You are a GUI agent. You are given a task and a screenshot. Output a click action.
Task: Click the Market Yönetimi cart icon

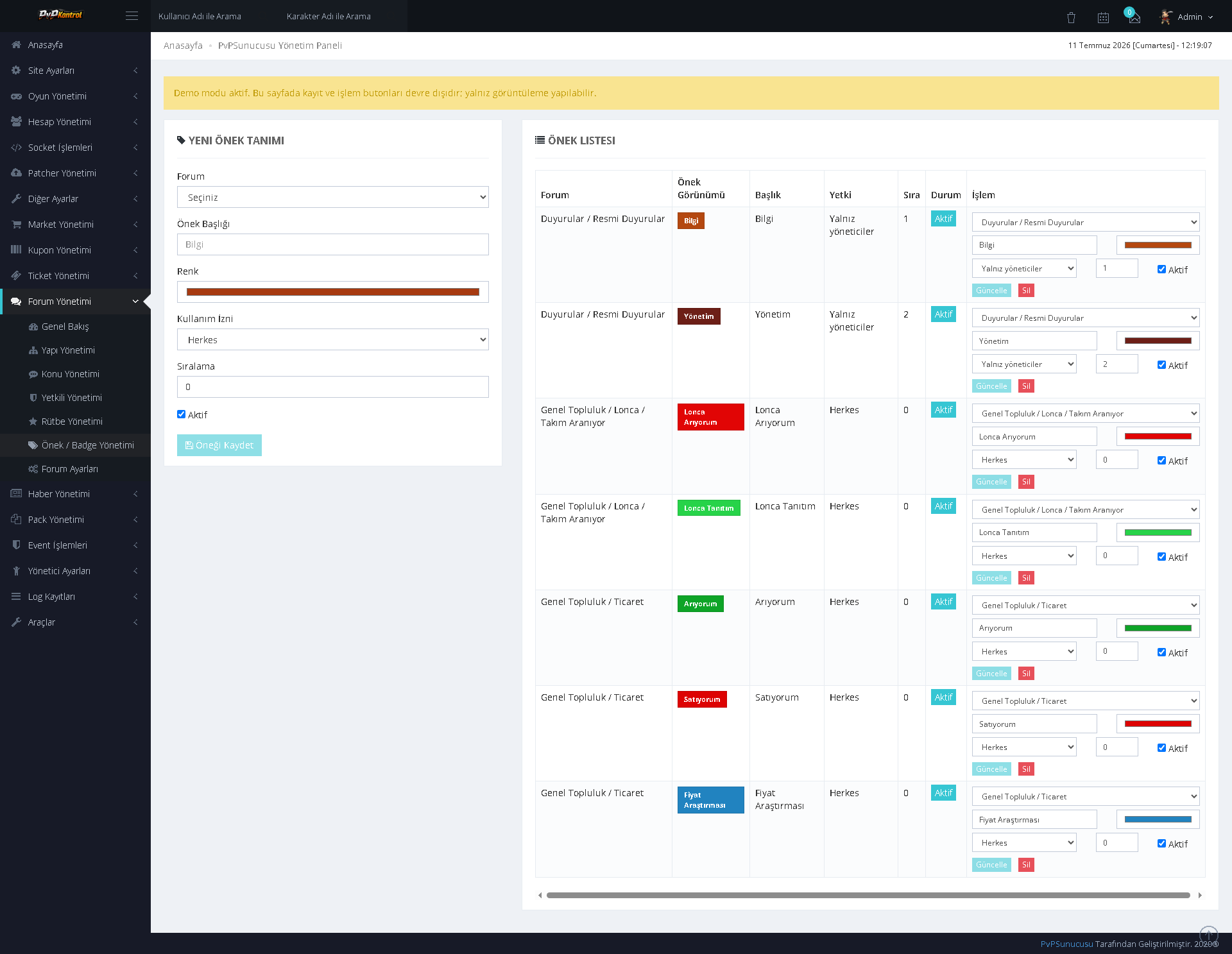pyautogui.click(x=16, y=225)
